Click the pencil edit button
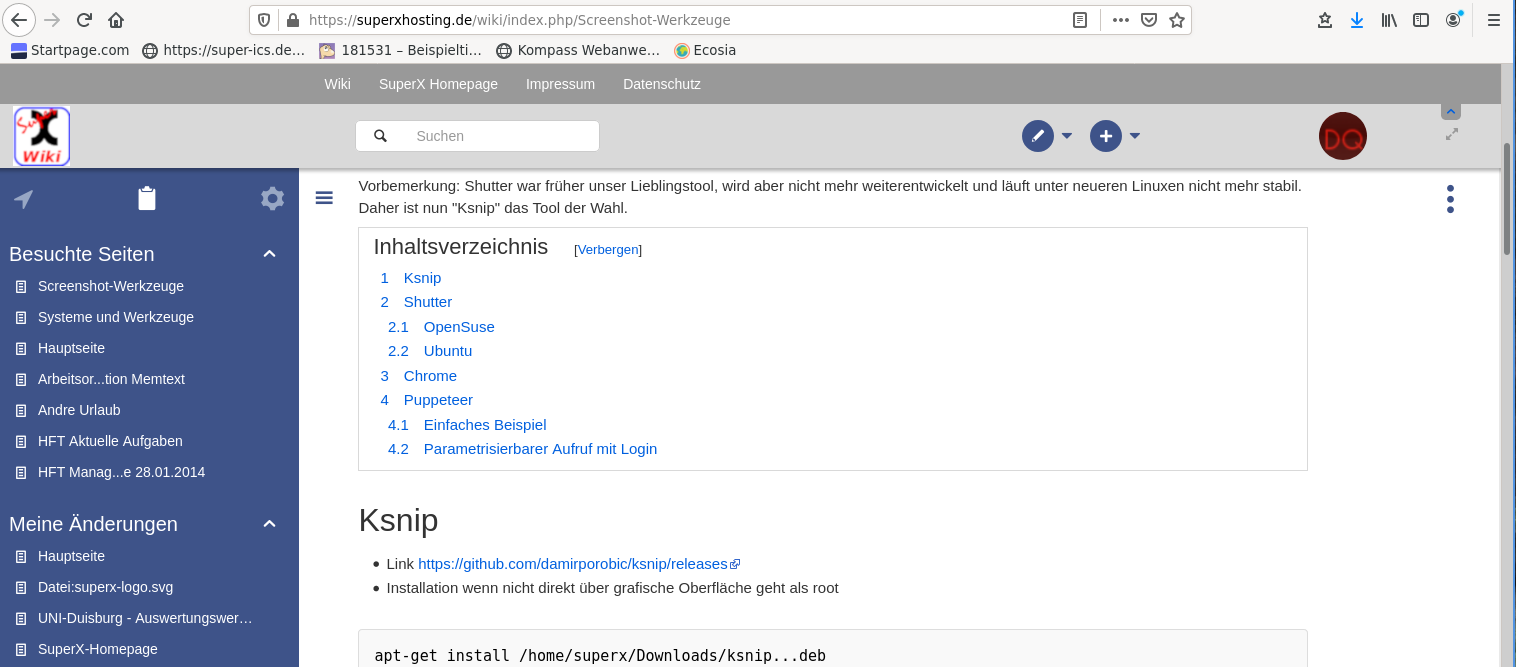This screenshot has height=667, width=1516. point(1038,136)
